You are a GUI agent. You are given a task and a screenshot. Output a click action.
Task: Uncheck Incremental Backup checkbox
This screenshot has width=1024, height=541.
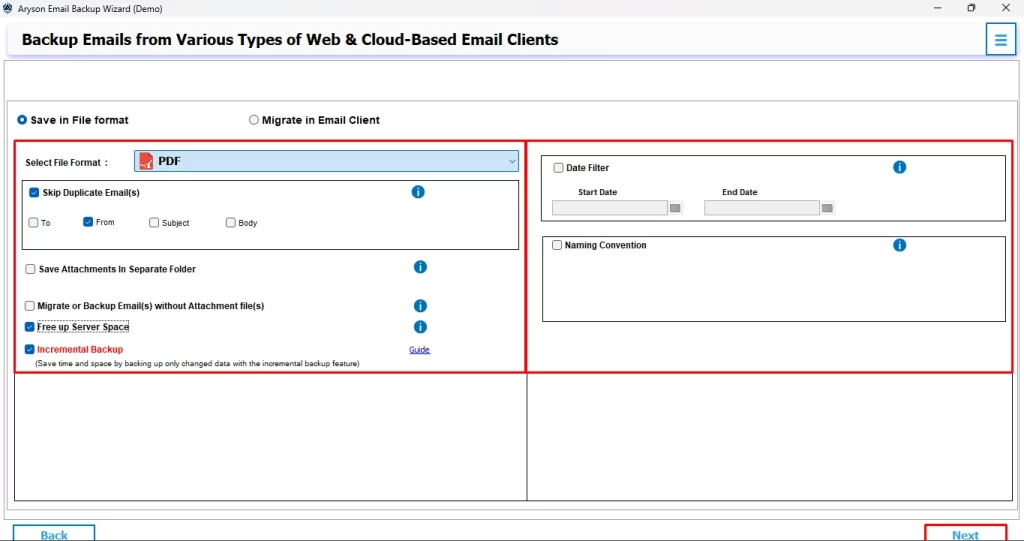click(29, 350)
